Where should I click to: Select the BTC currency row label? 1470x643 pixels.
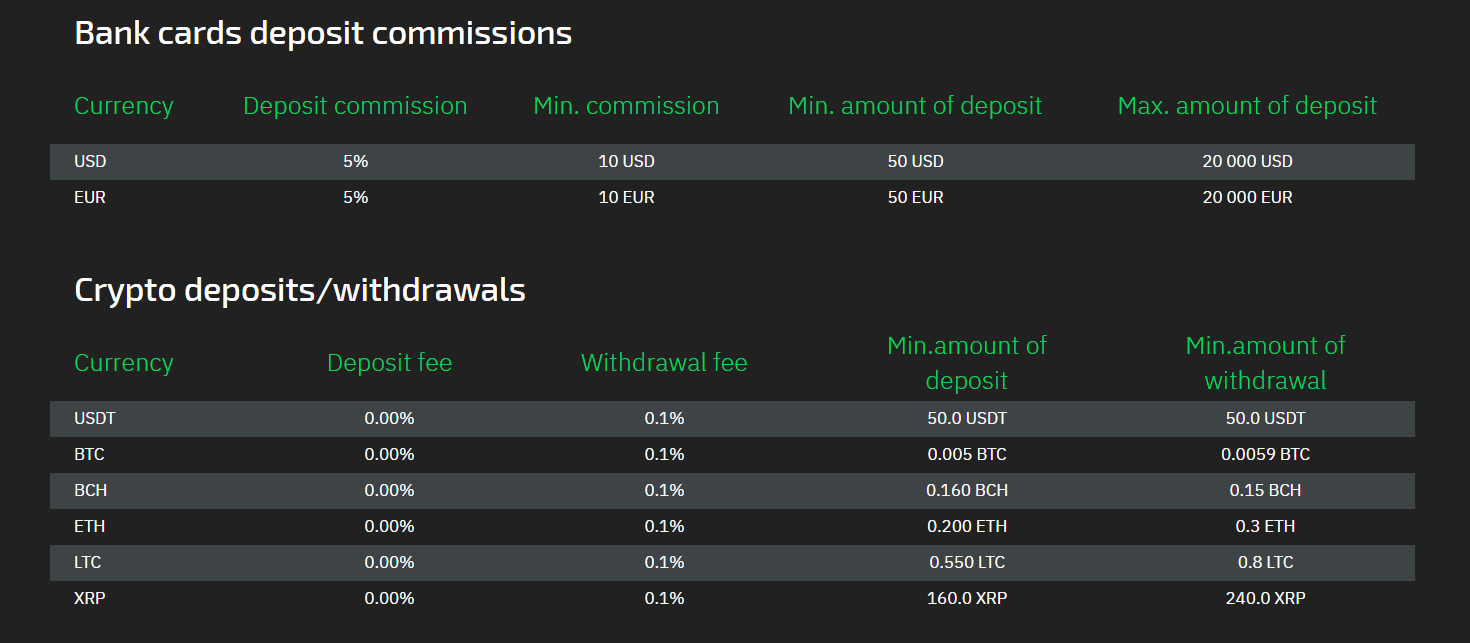click(89, 455)
